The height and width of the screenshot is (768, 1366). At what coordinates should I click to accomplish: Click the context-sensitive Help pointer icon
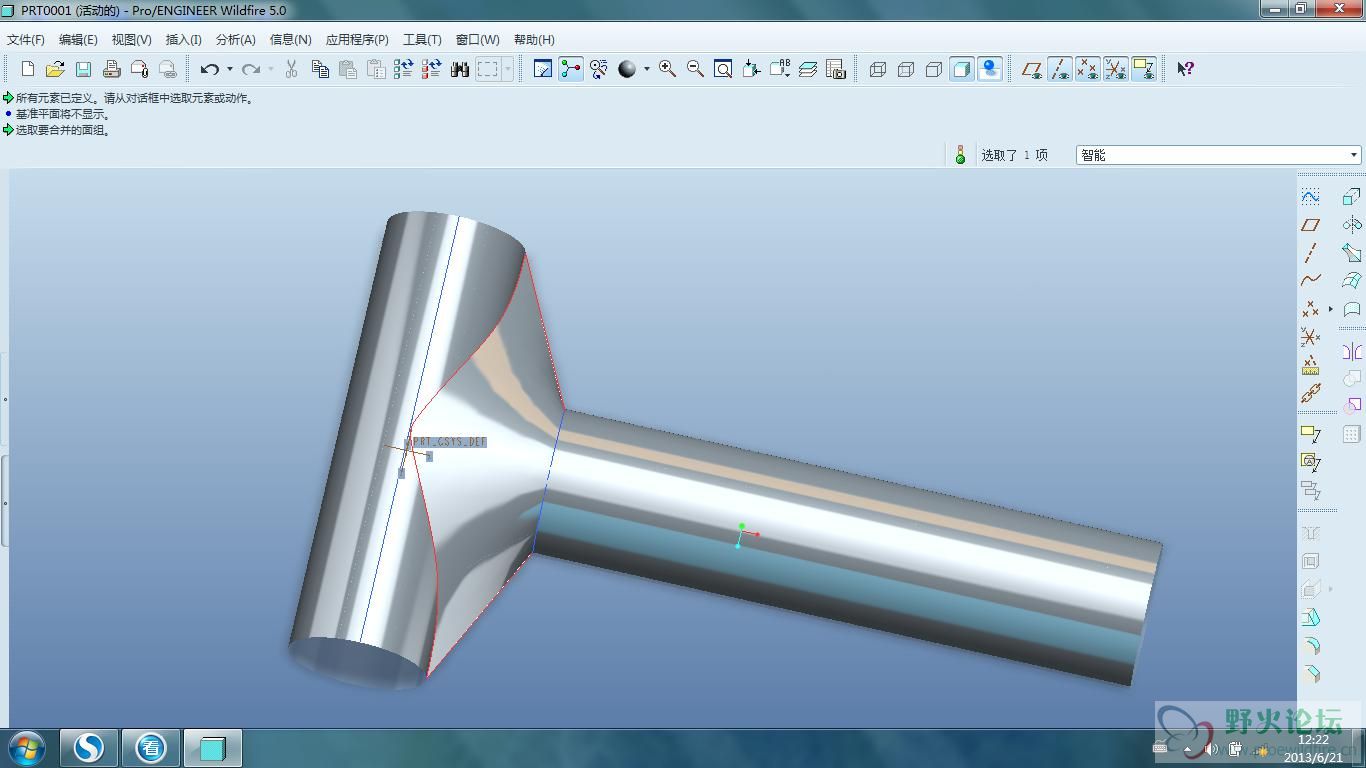pyautogui.click(x=1185, y=69)
